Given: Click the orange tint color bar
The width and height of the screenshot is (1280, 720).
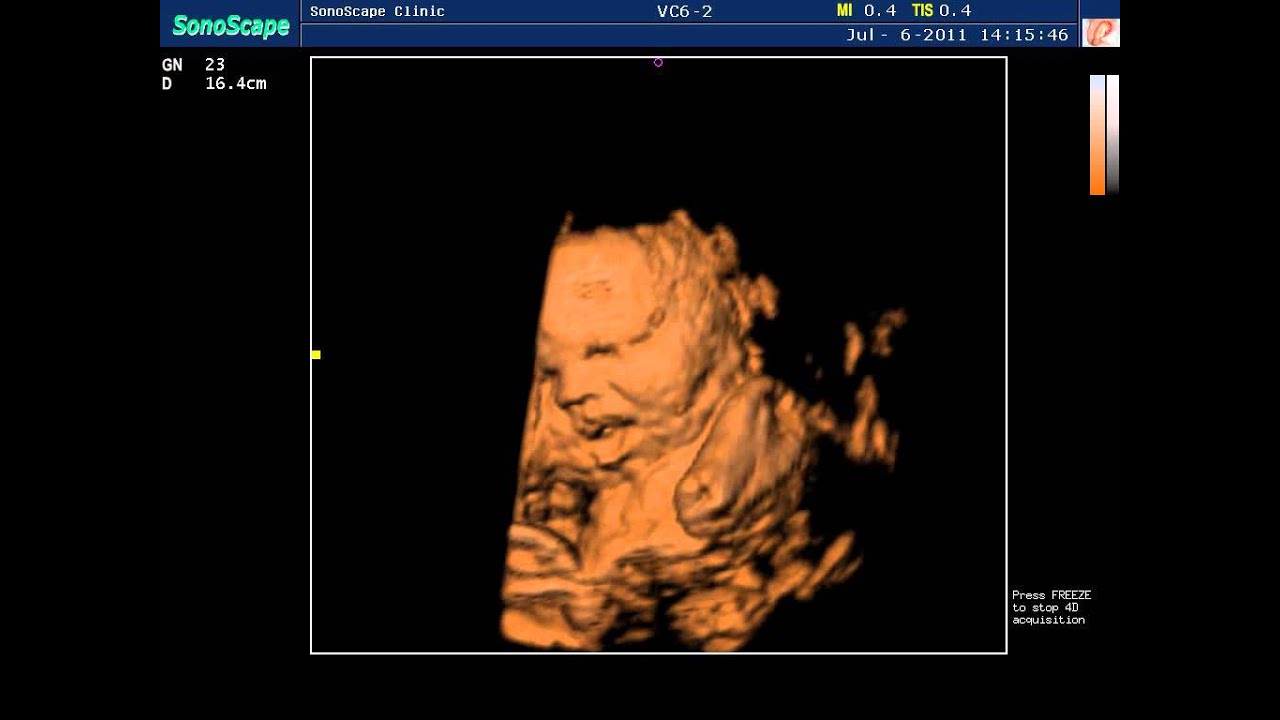Looking at the screenshot, I should point(1097,135).
